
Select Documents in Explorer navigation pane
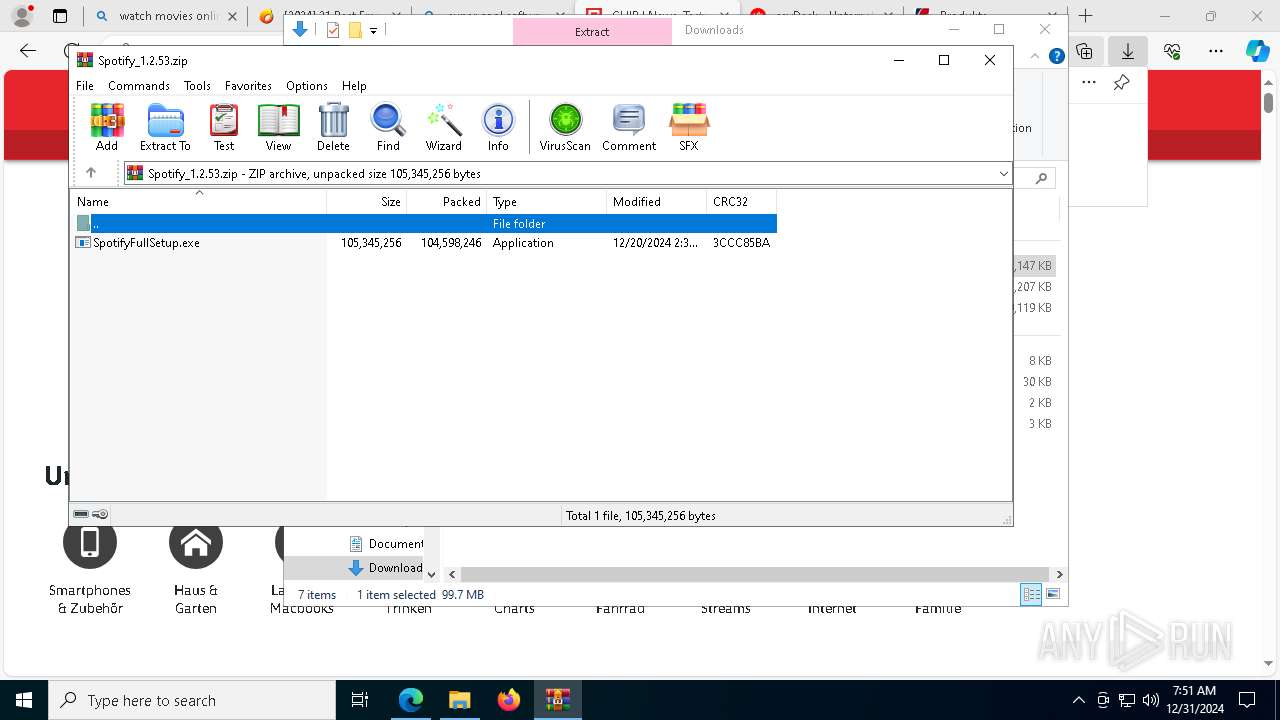point(386,544)
